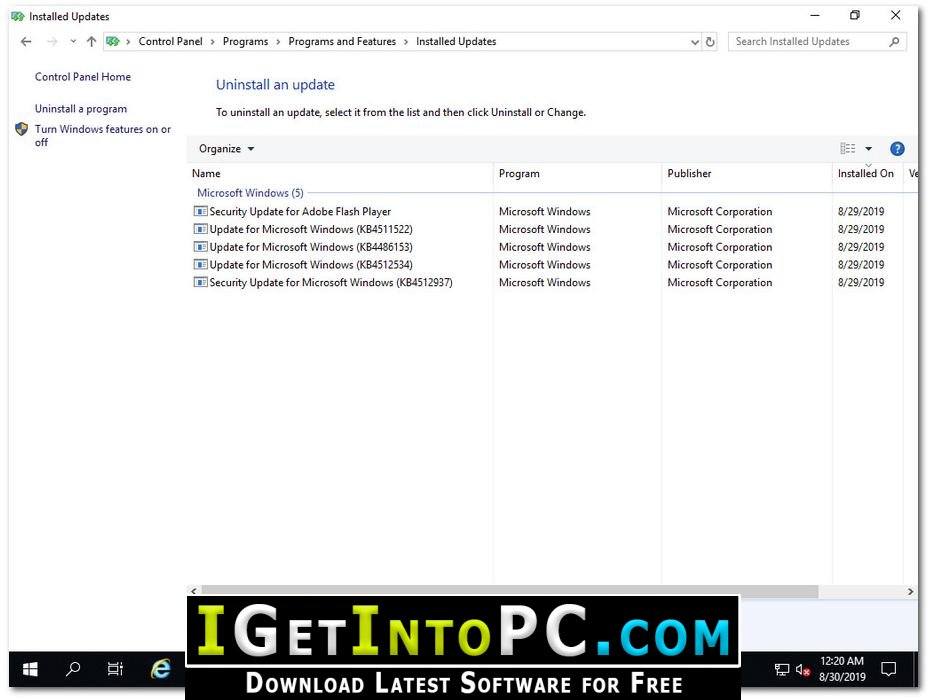Image resolution: width=927 pixels, height=700 pixels.
Task: Click the icon of Adobe Flash Player update
Action: click(x=201, y=211)
